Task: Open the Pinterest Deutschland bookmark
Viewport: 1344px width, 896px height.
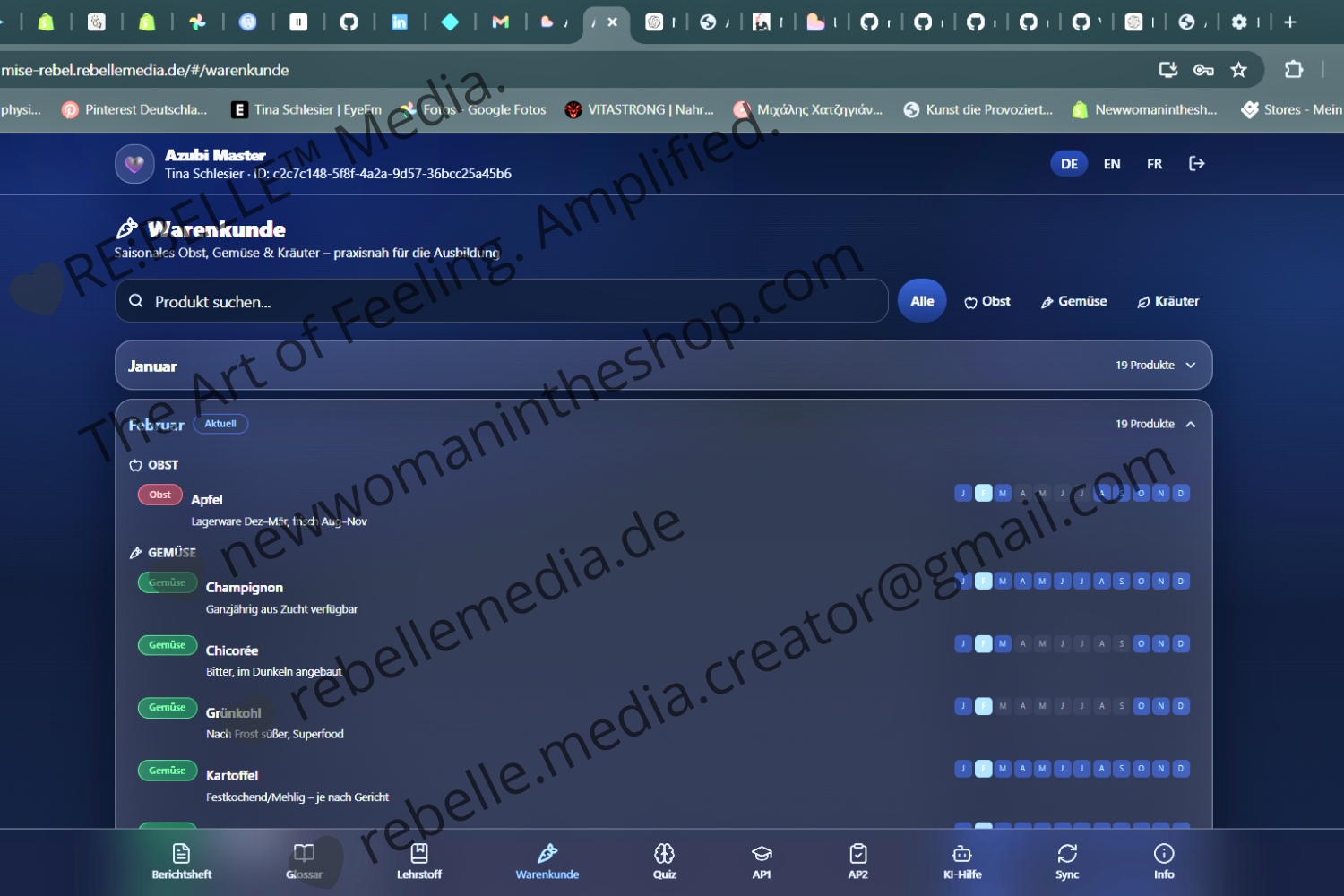Action: [134, 109]
